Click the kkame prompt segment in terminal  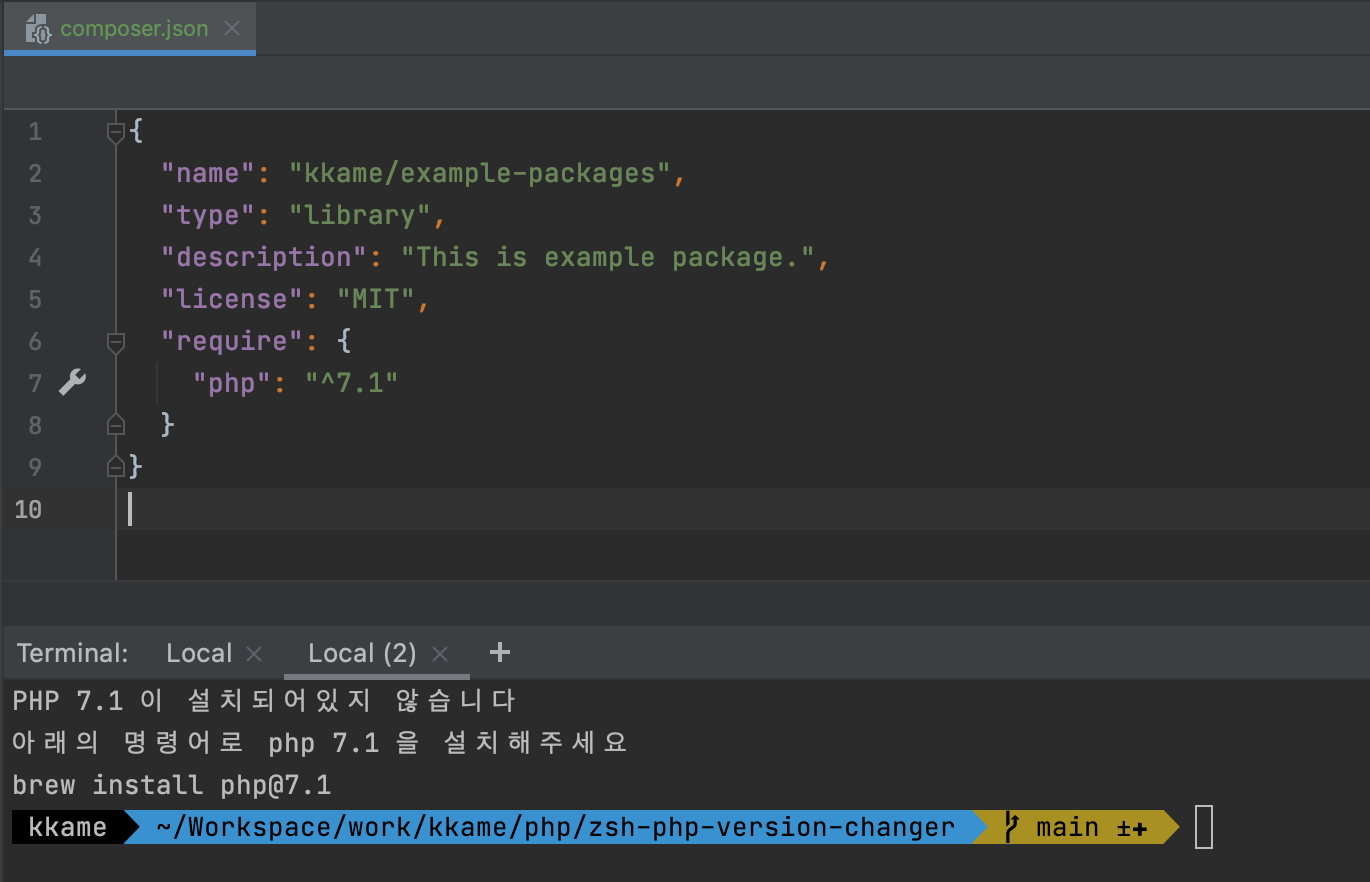68,828
